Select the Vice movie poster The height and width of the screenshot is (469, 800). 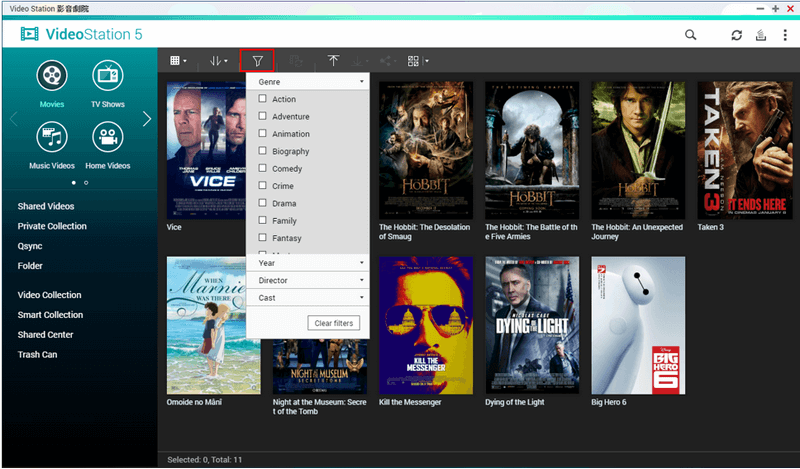(x=206, y=150)
